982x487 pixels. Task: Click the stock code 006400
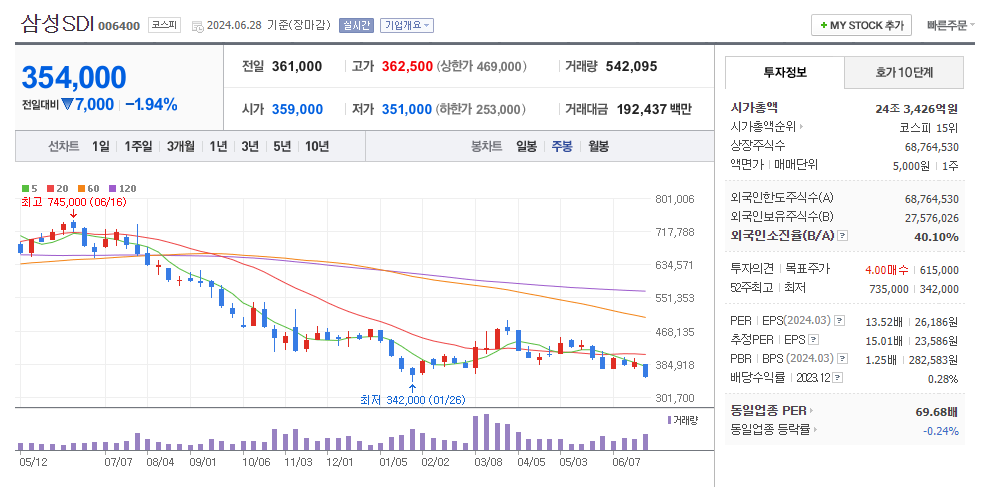pyautogui.click(x=119, y=26)
